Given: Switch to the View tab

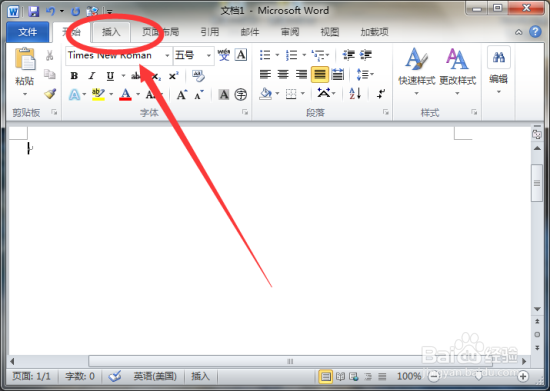Looking at the screenshot, I should [x=330, y=32].
